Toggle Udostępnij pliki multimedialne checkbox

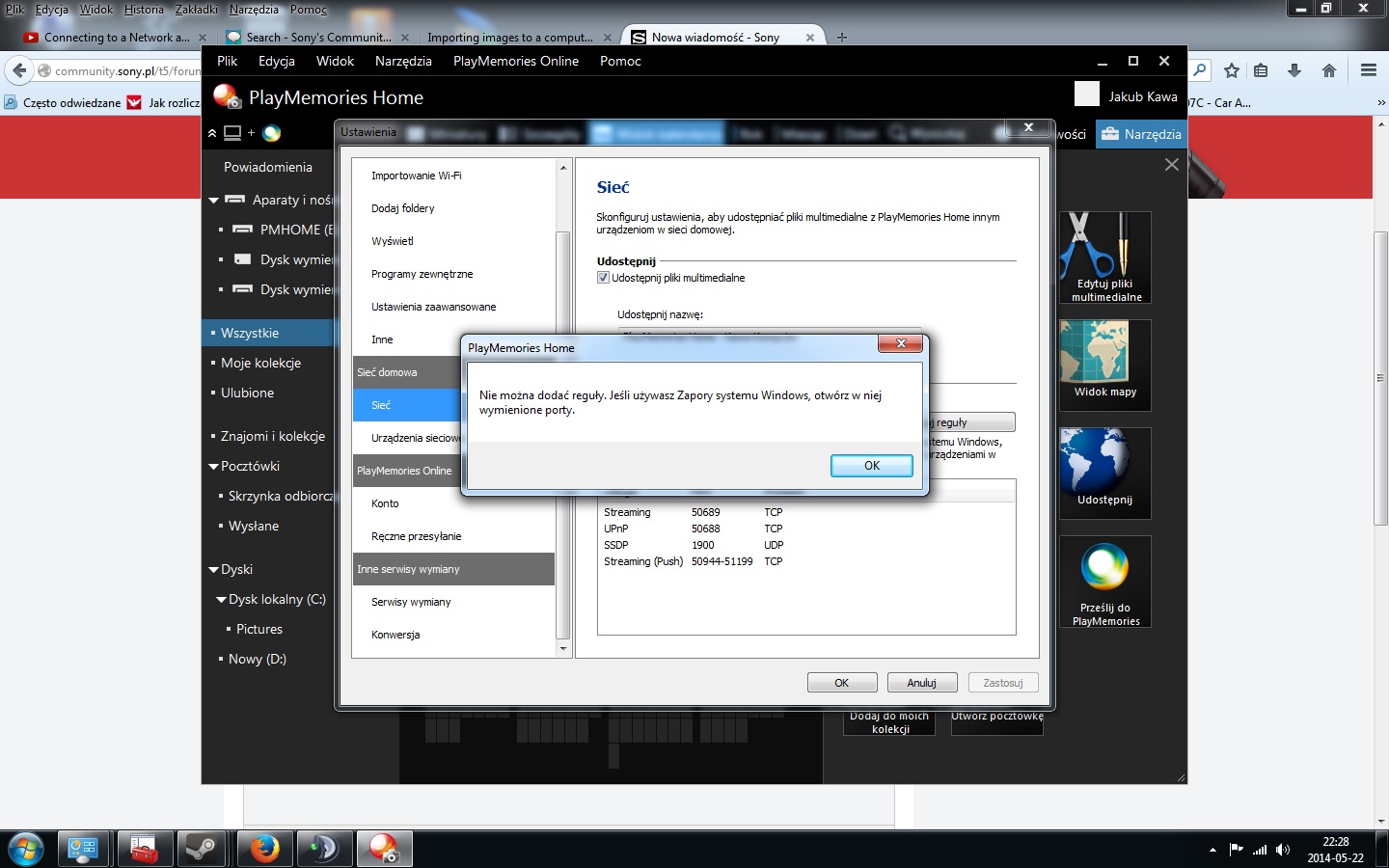(x=603, y=278)
